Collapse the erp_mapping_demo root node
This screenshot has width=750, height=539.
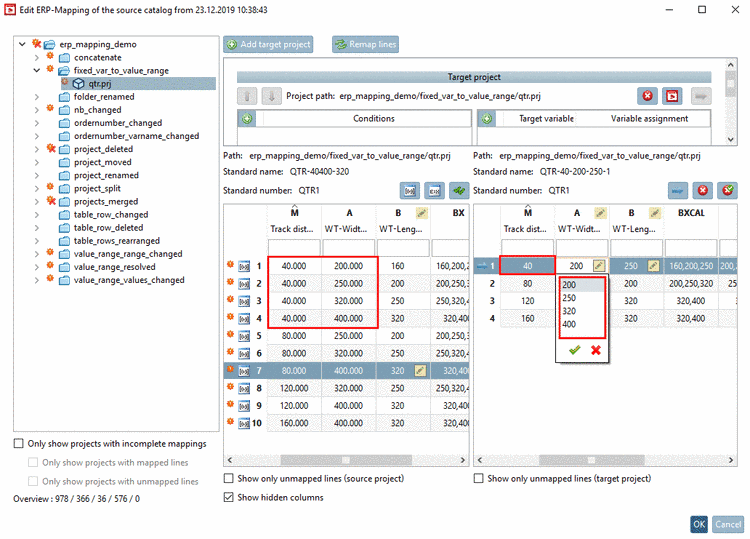pyautogui.click(x=22, y=44)
